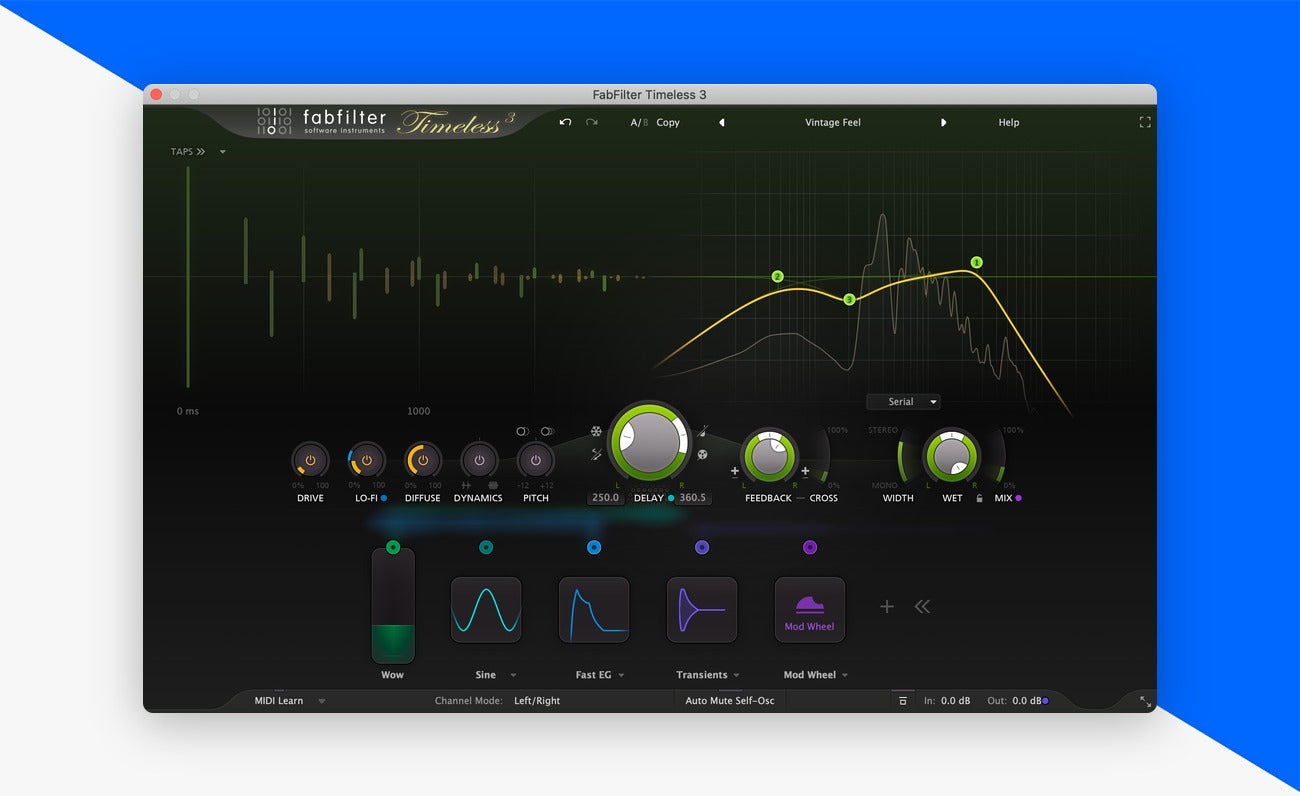Add a new modulation source with plus
Image resolution: width=1300 pixels, height=796 pixels.
[886, 606]
